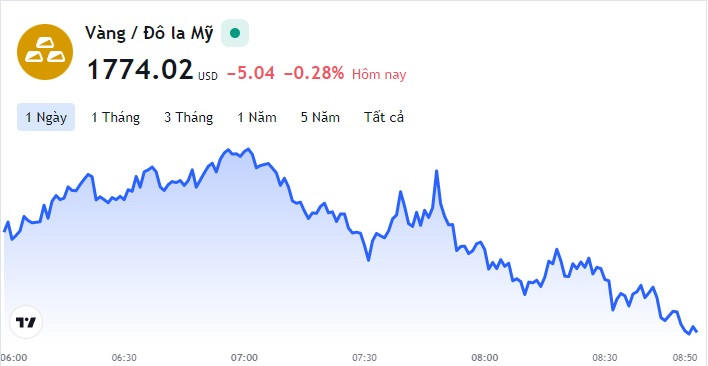Select the Tất cả time range
The image size is (708, 366).
pos(384,117)
